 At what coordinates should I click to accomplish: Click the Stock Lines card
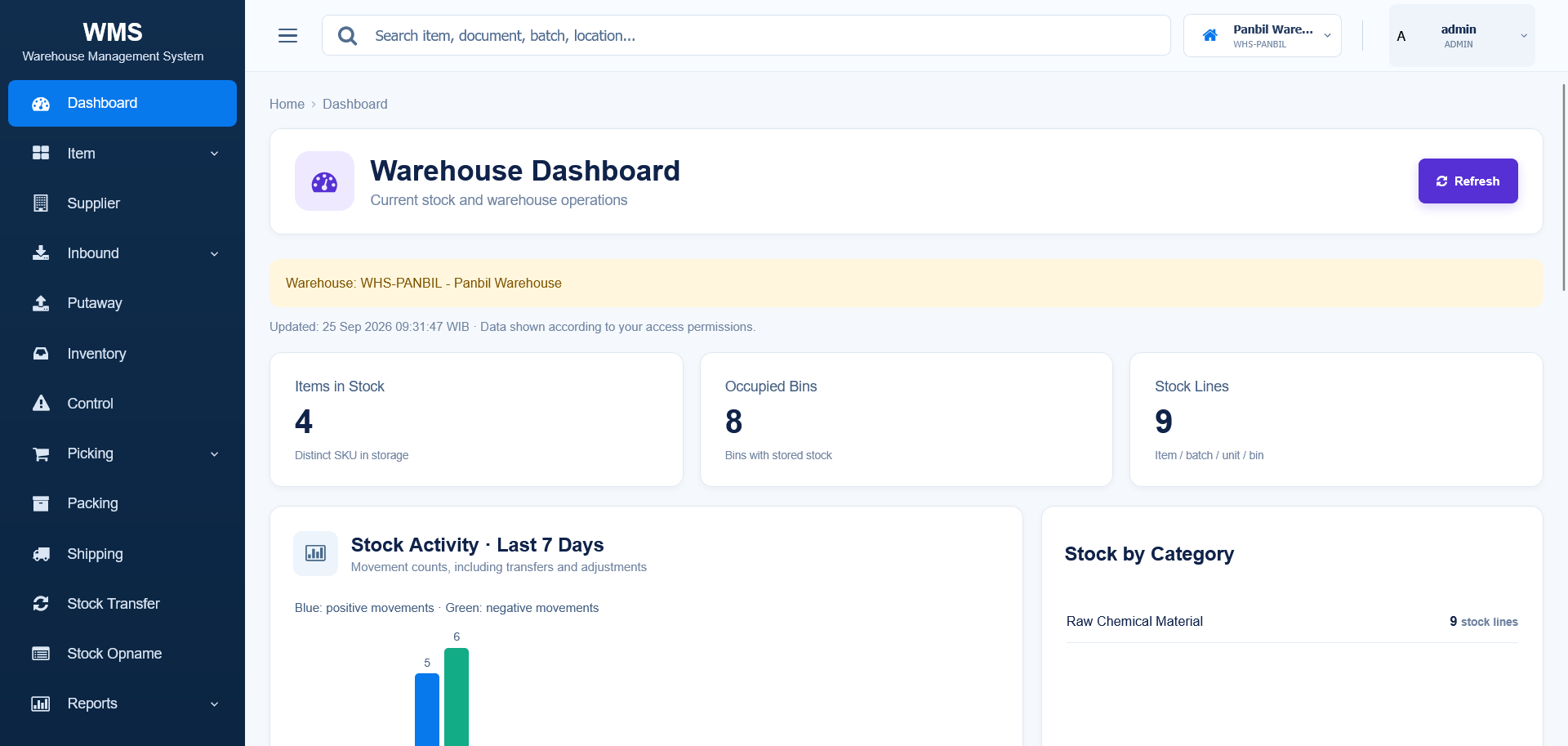pyautogui.click(x=1336, y=420)
